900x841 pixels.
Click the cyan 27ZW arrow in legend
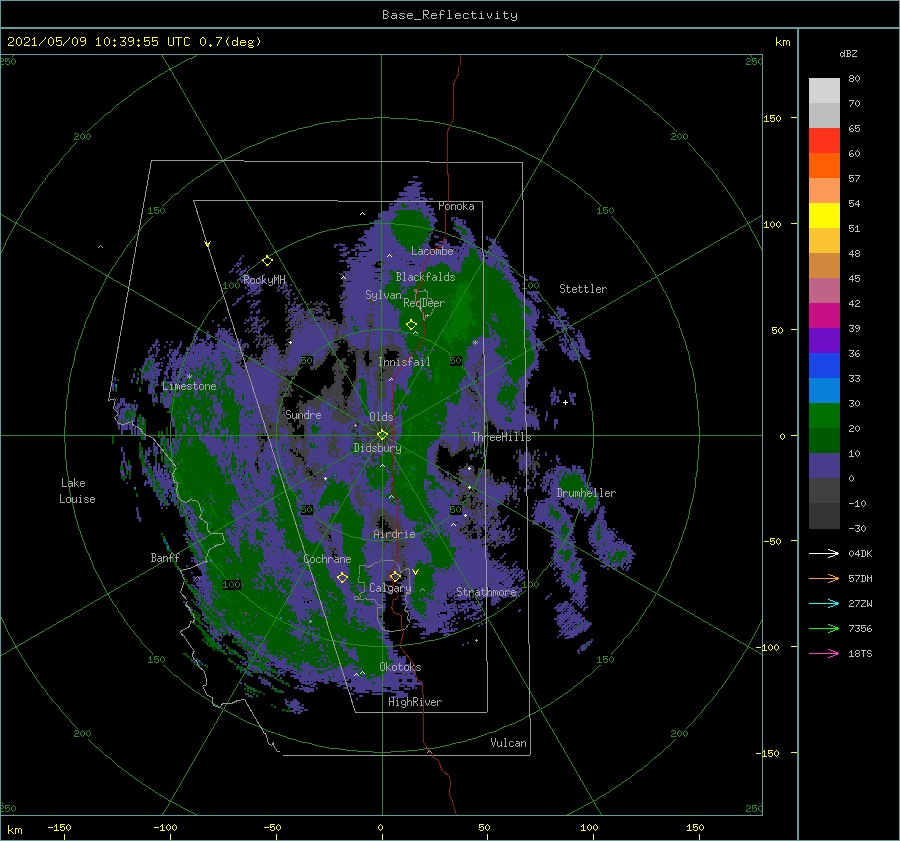(x=824, y=603)
